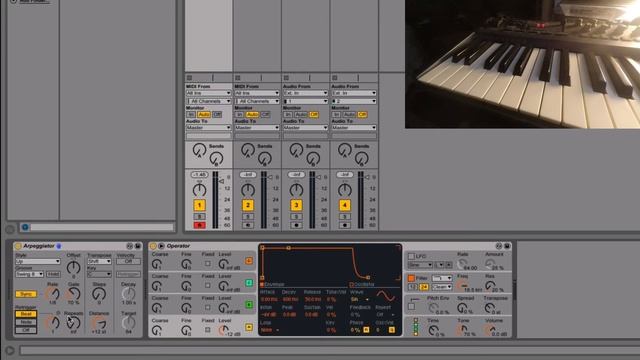Toggle the Operator device activator
This screenshot has height=360, width=640.
(x=153, y=246)
